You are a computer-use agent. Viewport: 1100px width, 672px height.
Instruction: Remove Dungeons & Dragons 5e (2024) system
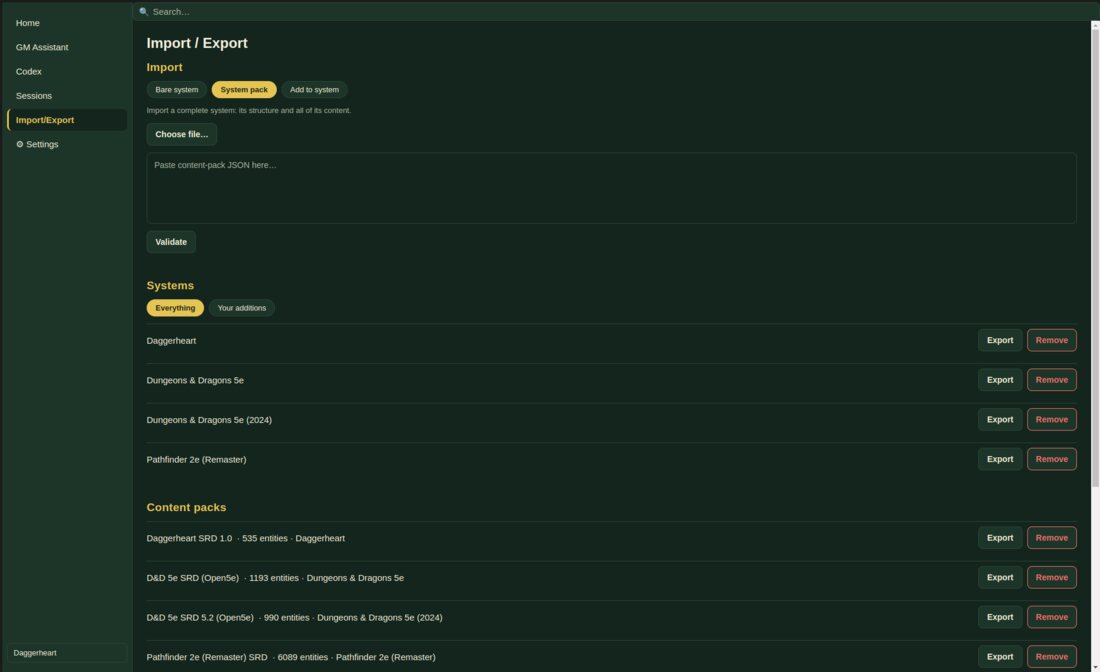(x=1052, y=419)
